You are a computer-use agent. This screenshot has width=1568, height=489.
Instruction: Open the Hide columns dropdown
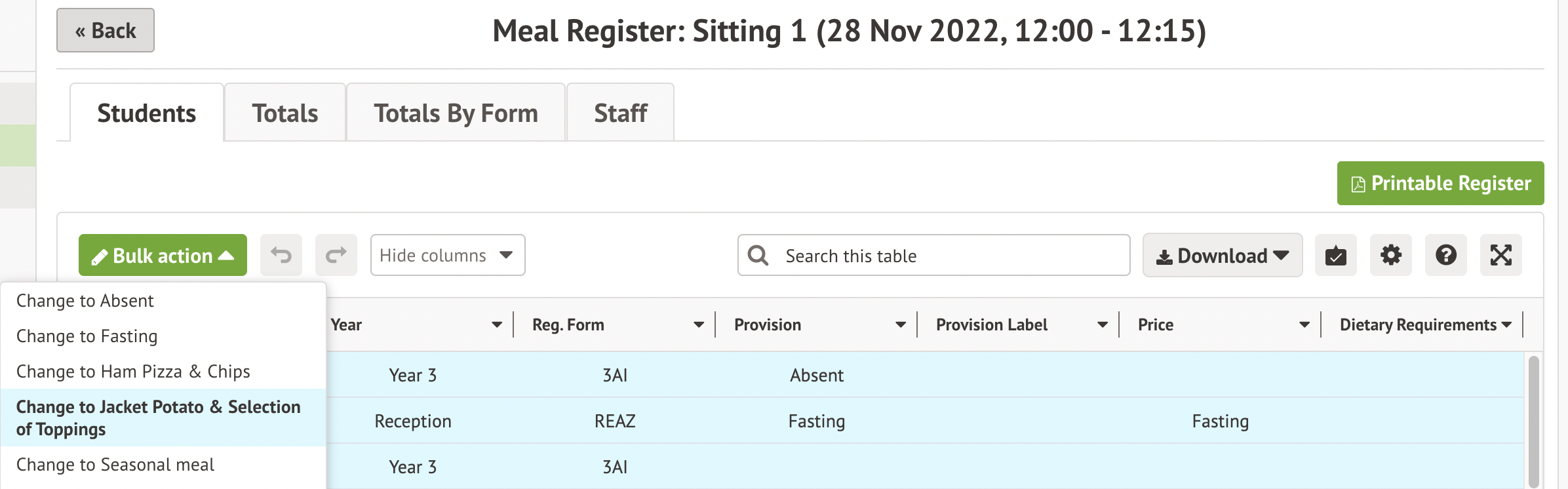(448, 255)
